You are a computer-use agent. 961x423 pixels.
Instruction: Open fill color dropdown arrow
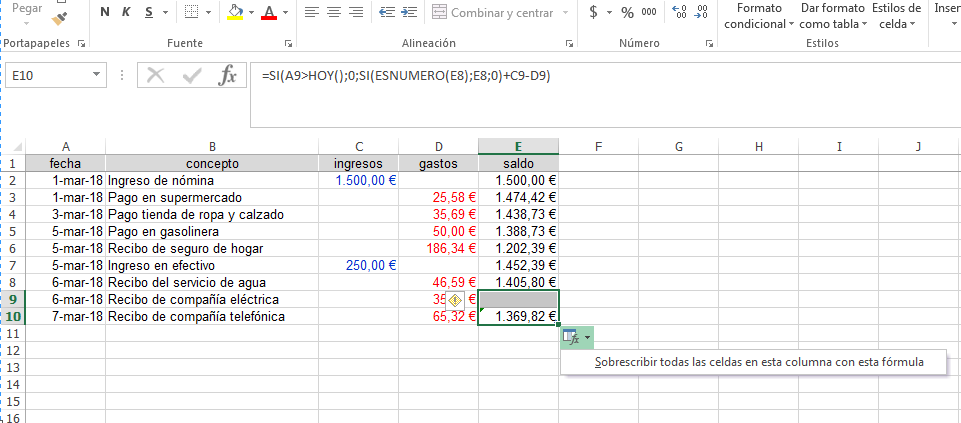coord(250,14)
